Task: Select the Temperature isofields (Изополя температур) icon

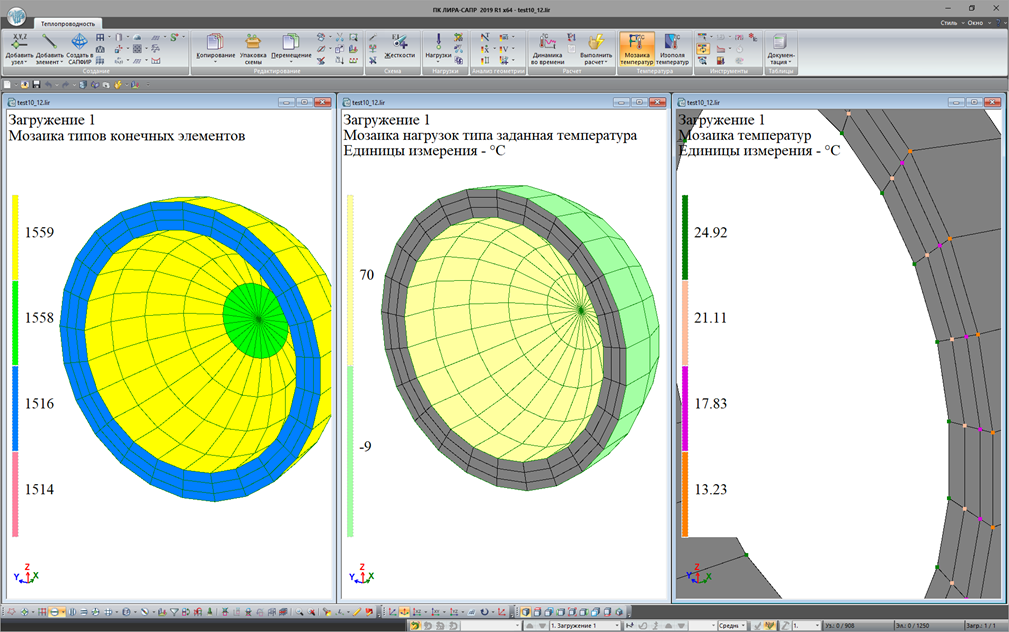Action: tap(672, 42)
